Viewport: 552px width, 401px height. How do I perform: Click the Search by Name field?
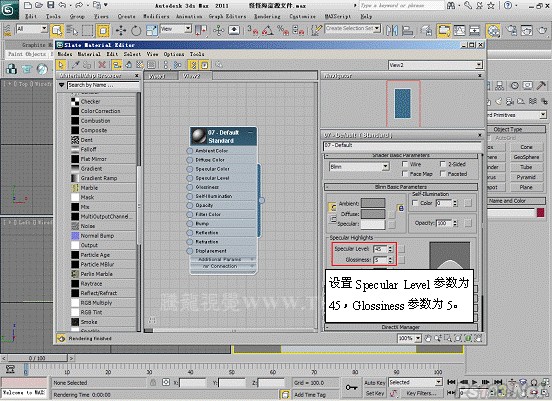point(104,85)
